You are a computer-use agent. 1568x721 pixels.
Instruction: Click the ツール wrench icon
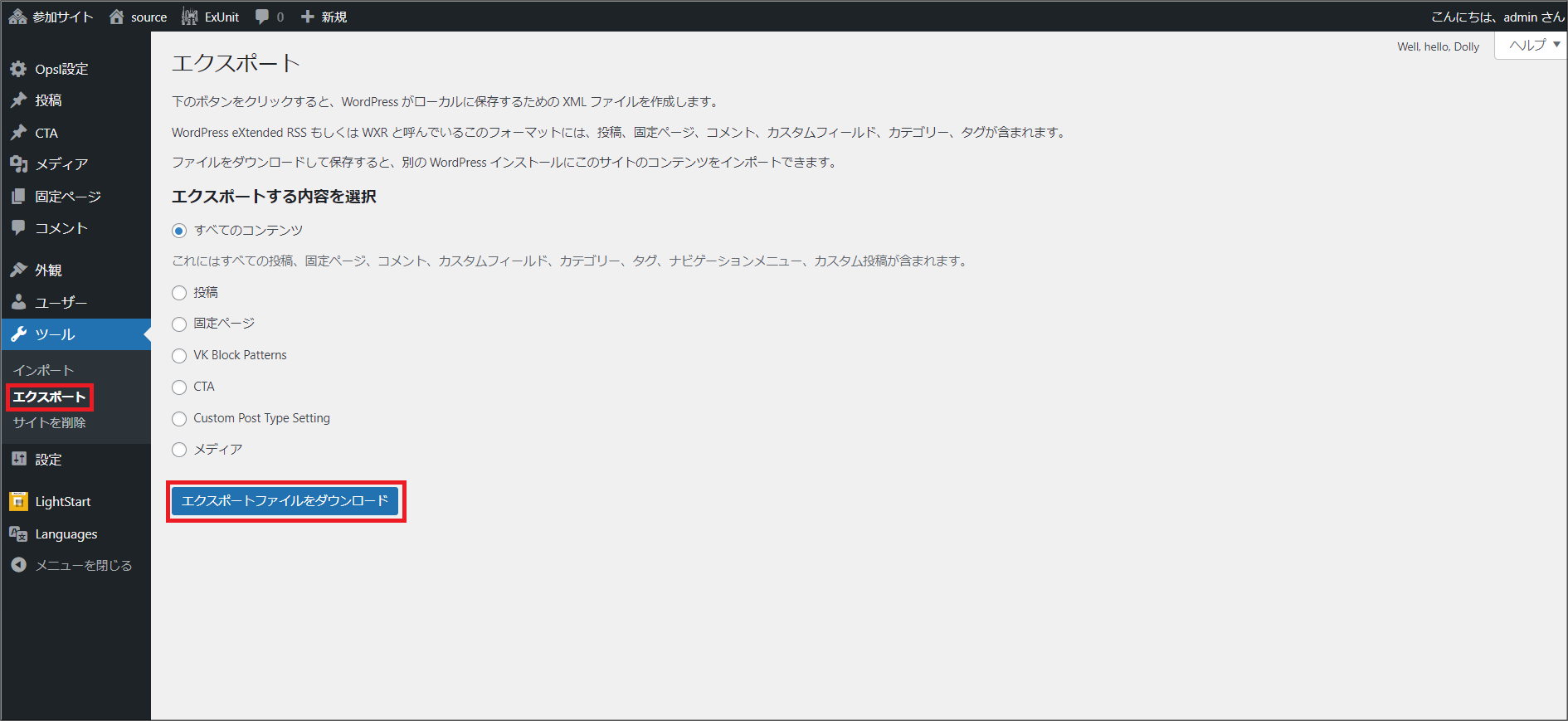pos(18,334)
